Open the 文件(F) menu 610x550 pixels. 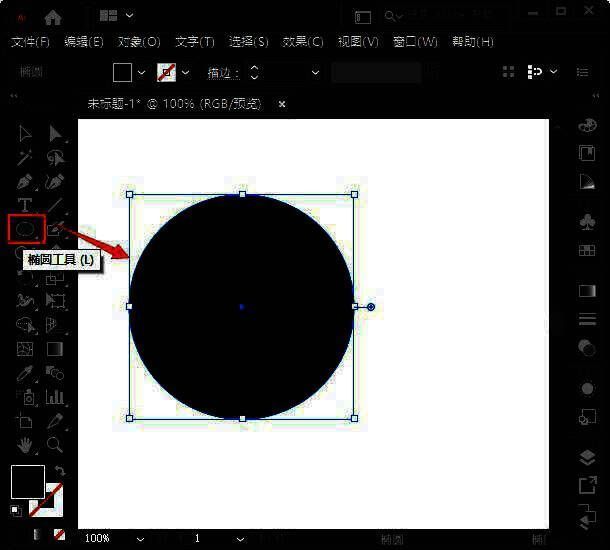(30, 42)
